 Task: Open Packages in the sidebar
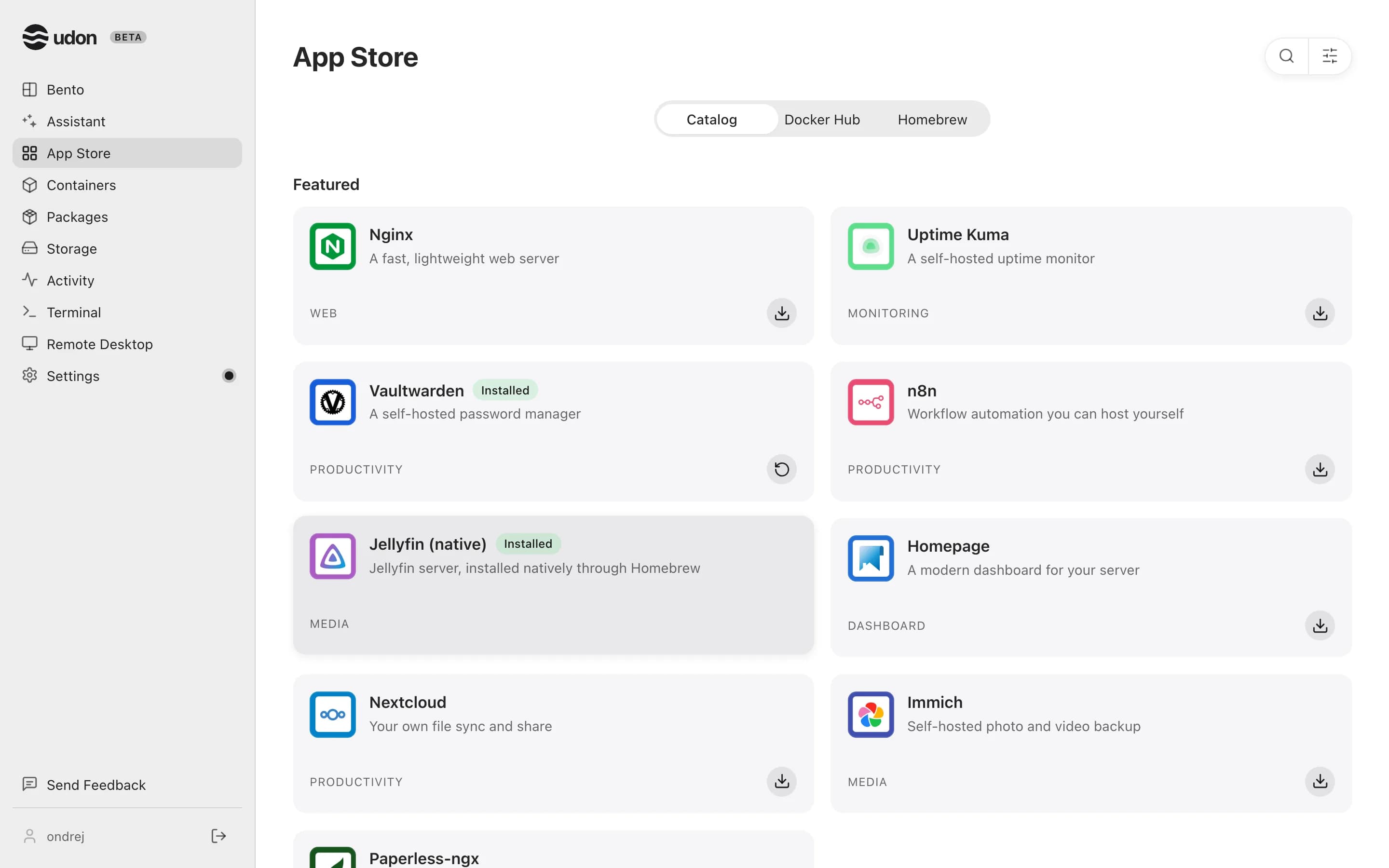(127, 217)
